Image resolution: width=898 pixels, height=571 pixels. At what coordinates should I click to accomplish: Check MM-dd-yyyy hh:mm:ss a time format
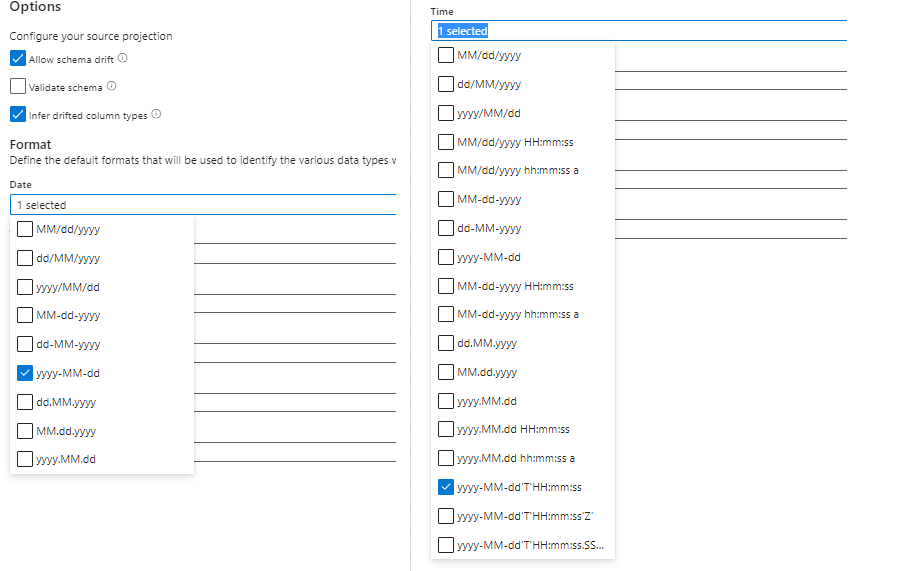(446, 314)
